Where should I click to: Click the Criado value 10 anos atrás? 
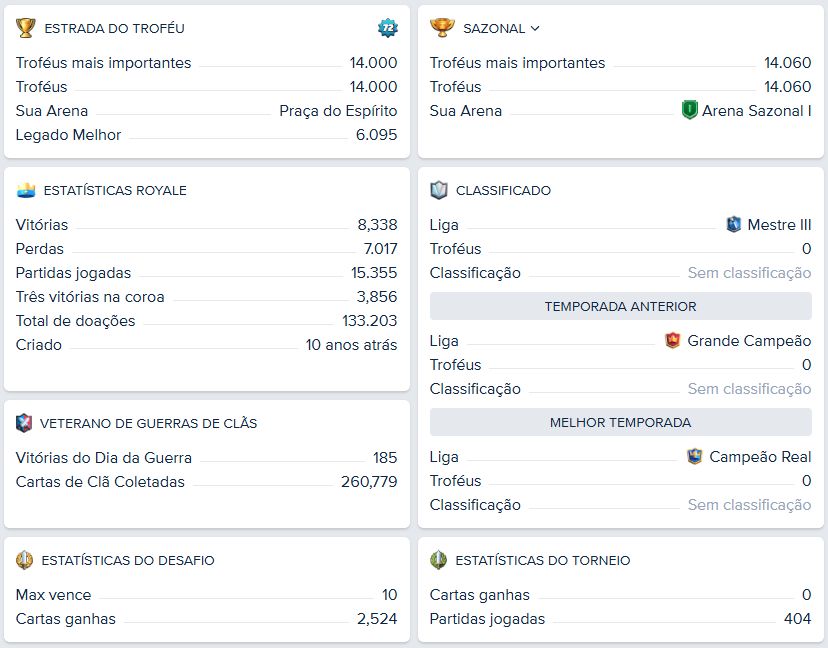click(351, 345)
